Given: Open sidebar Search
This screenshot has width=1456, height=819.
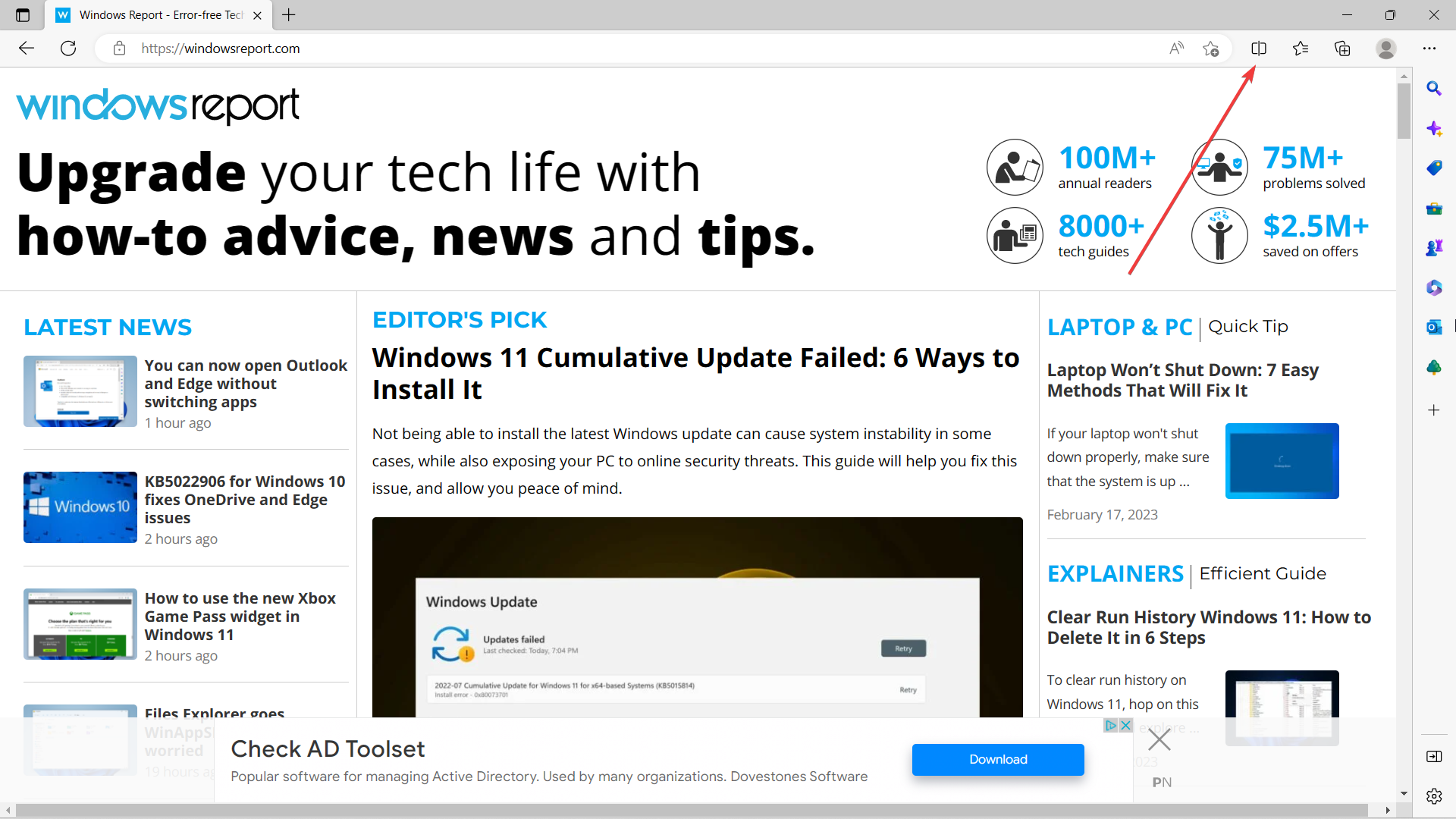Looking at the screenshot, I should (x=1434, y=89).
